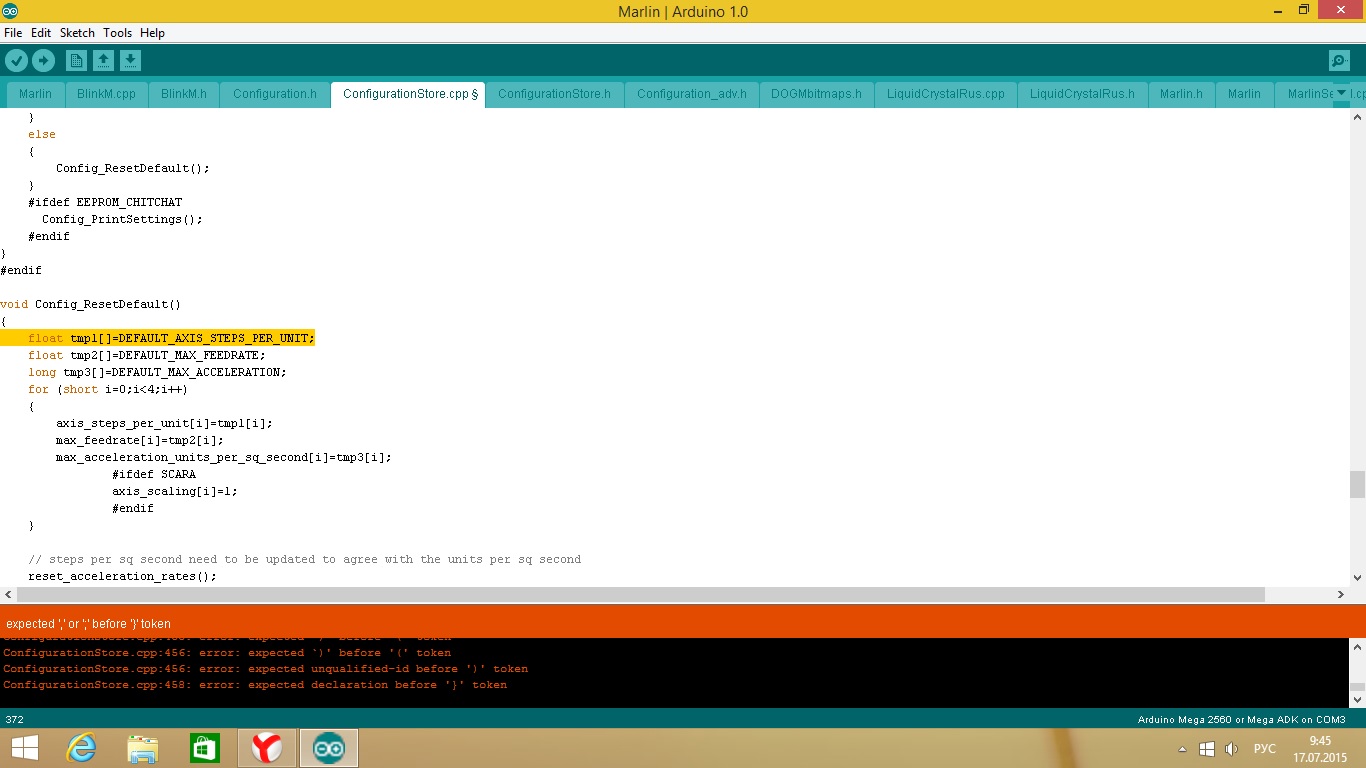Click the editor vertical scrollbar thumb
The height and width of the screenshot is (768, 1366).
(1357, 484)
